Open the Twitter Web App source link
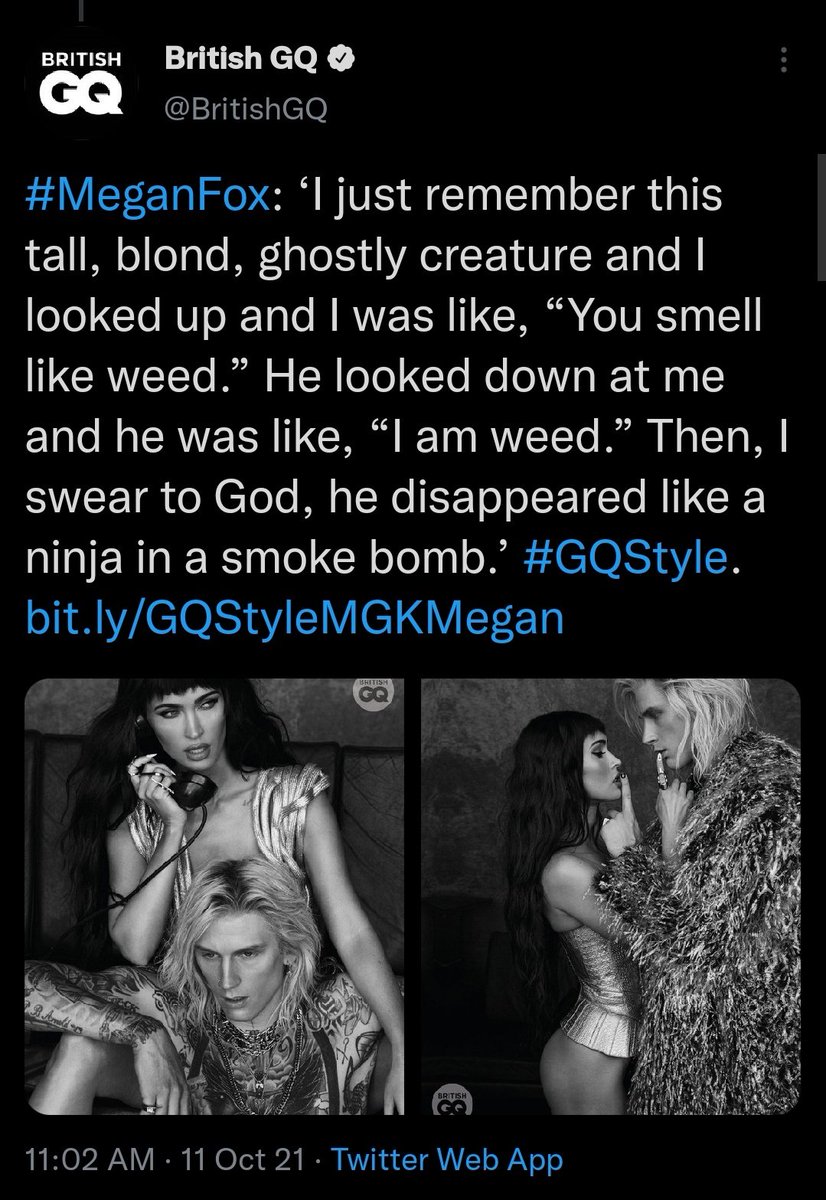The image size is (826, 1200). tap(446, 1160)
